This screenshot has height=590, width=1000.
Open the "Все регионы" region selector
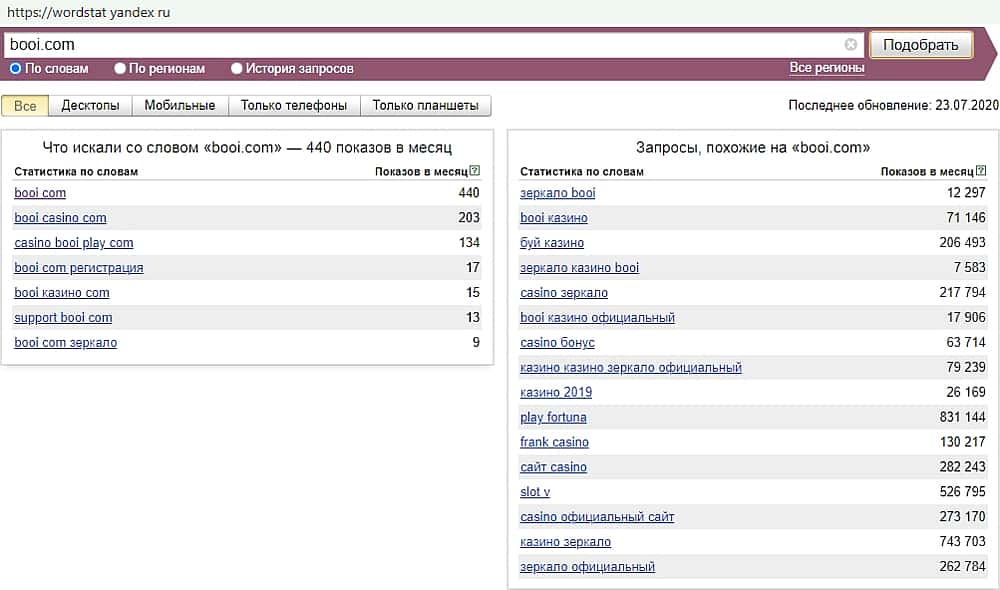pyautogui.click(x=827, y=68)
